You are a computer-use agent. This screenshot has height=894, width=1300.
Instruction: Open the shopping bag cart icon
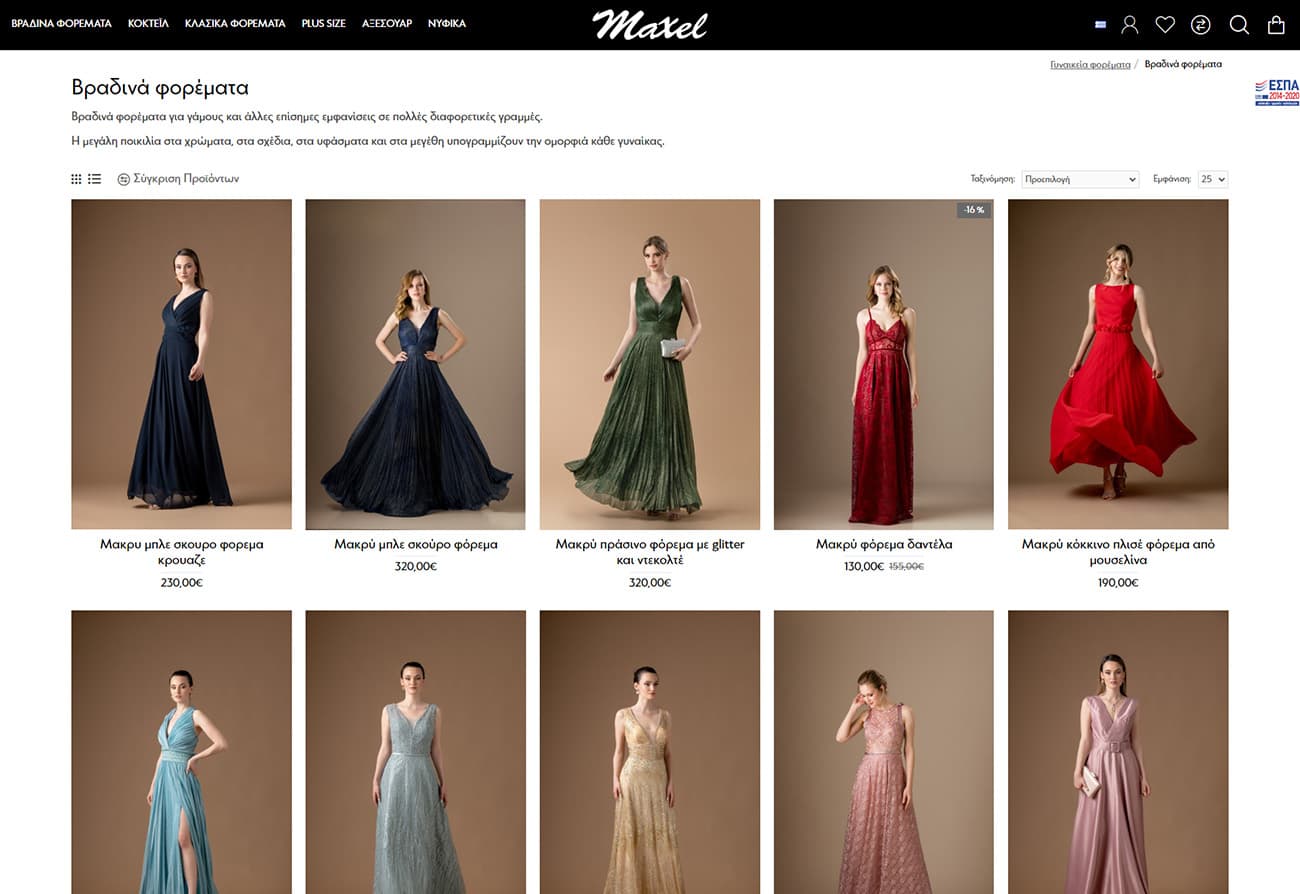pyautogui.click(x=1276, y=25)
